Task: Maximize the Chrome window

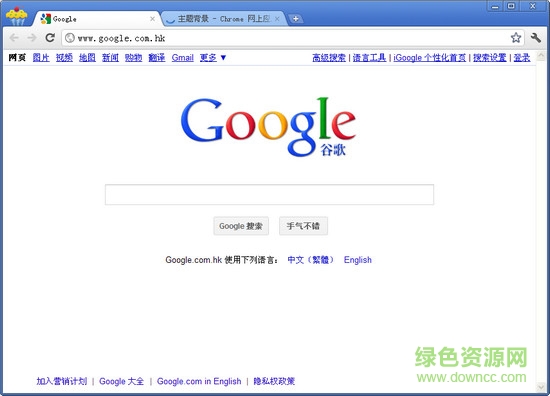Action: click(x=511, y=6)
